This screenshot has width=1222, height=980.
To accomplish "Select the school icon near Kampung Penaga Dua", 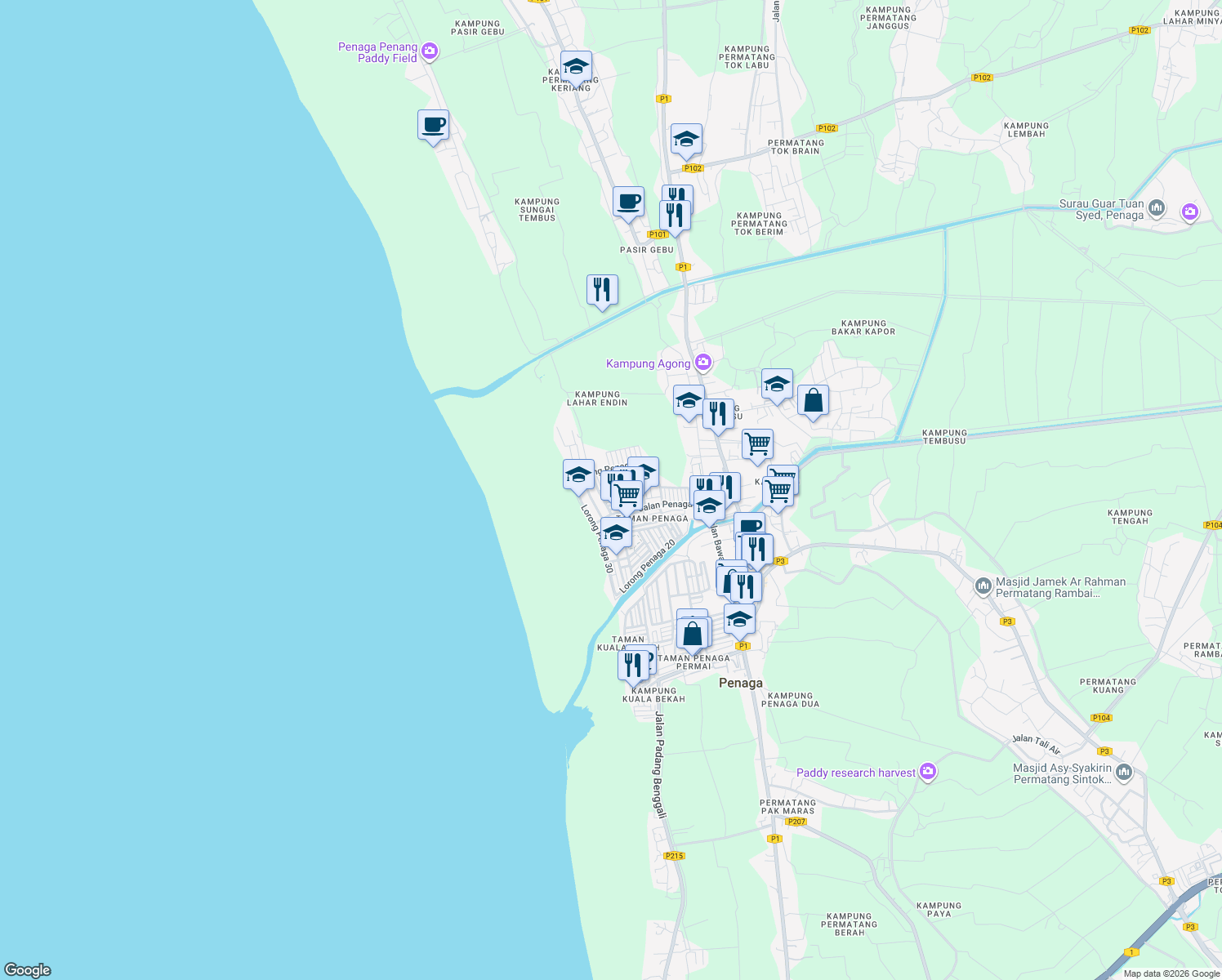I will (x=739, y=619).
